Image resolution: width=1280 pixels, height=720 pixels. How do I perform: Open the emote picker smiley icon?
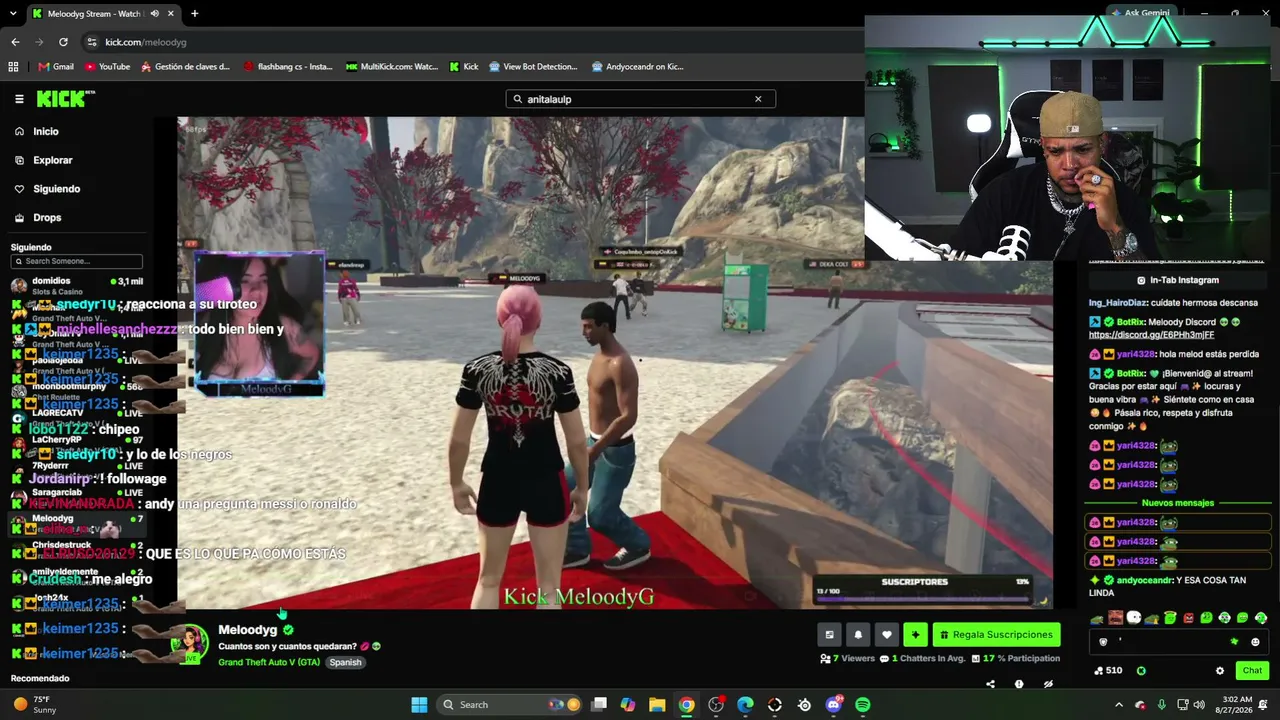(x=1255, y=642)
